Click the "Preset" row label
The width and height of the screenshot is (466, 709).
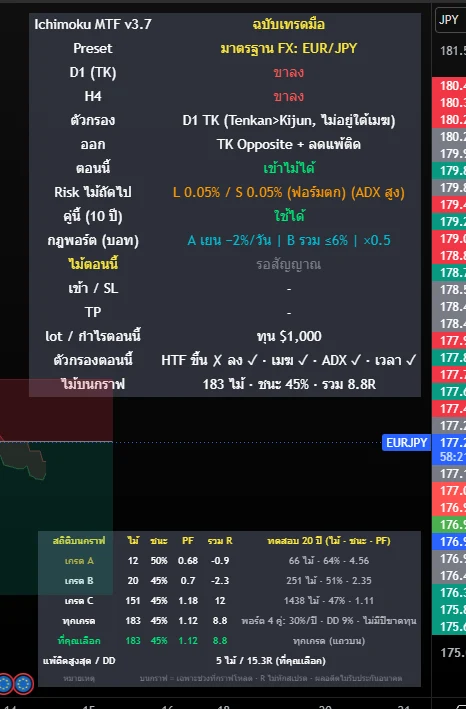(x=93, y=48)
